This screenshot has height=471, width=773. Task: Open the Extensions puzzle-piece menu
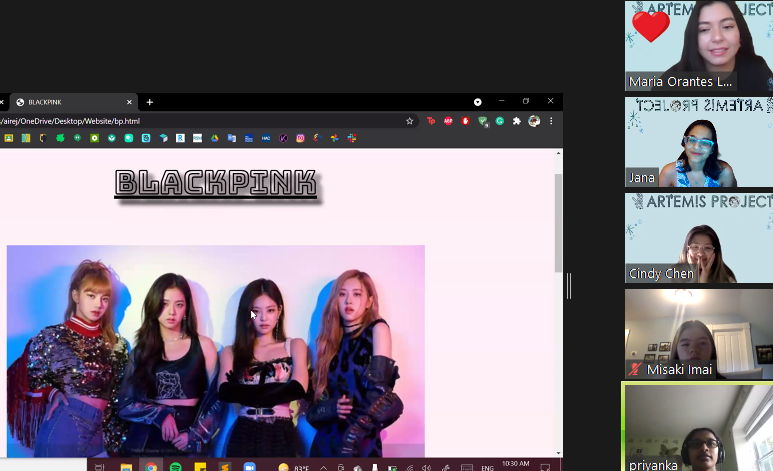517,121
